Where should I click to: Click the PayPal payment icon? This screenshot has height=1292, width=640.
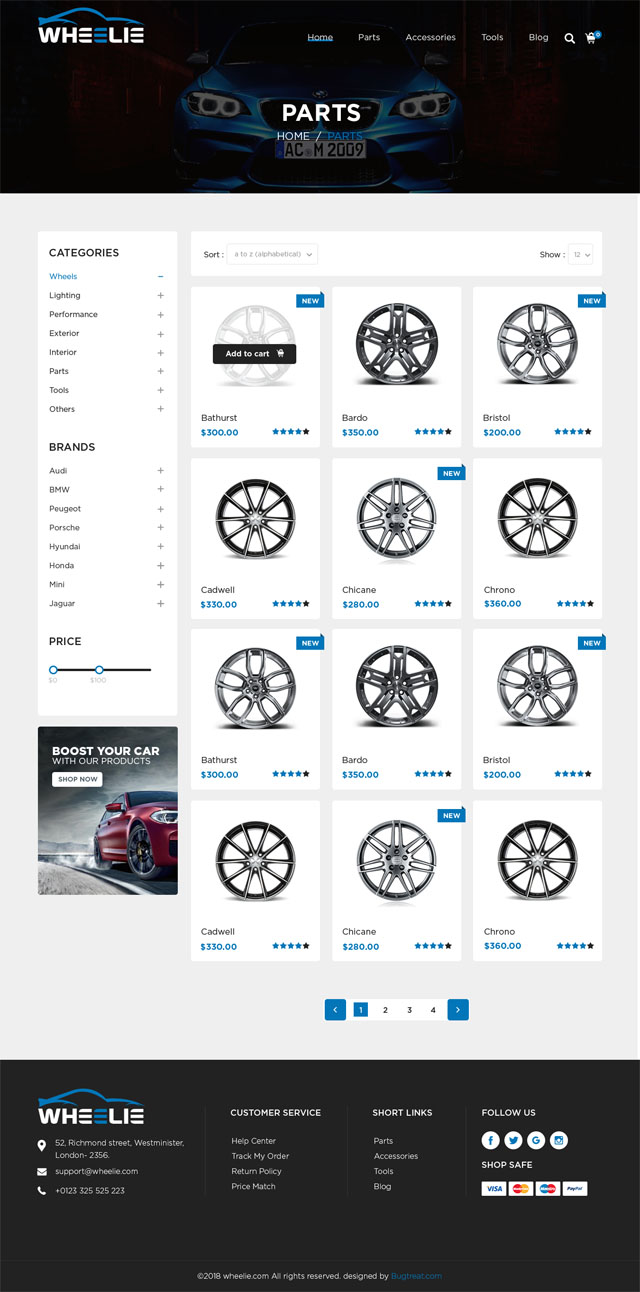point(574,1189)
